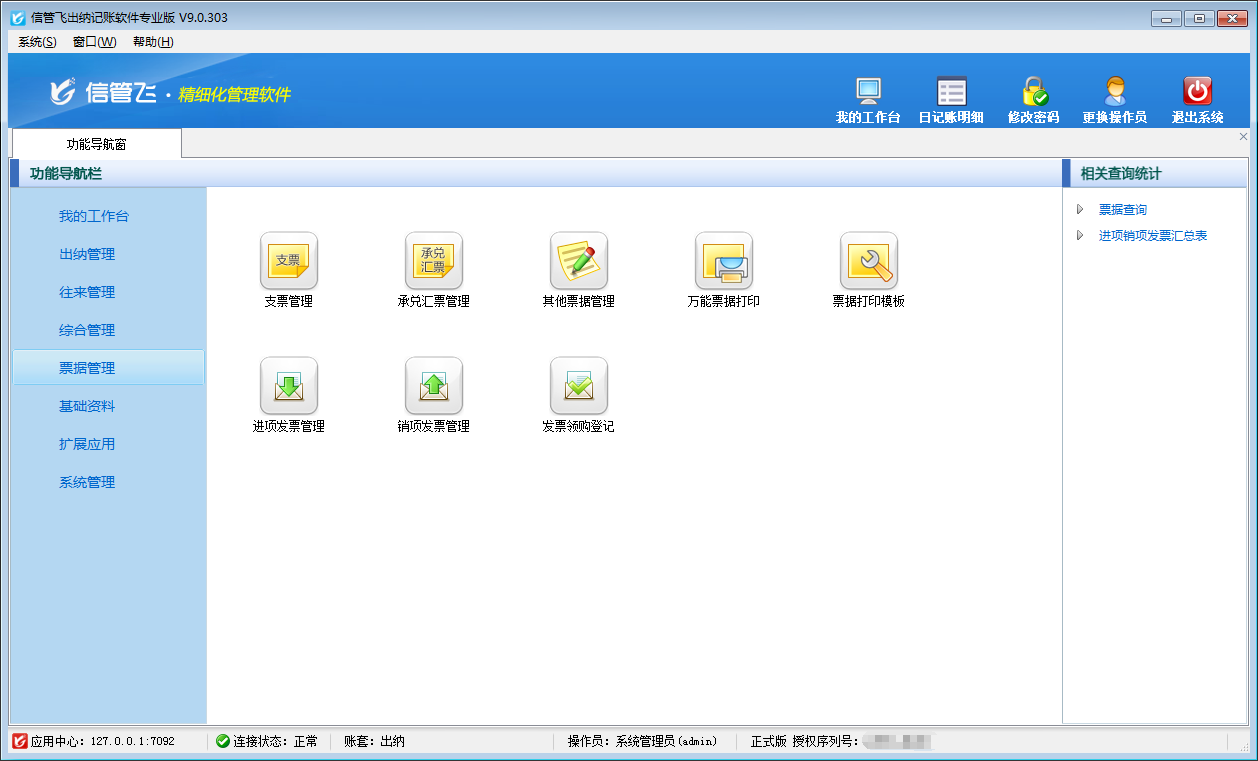Expand 进项销项发票汇总表 arrow
The height and width of the screenshot is (761, 1258).
tap(1080, 236)
